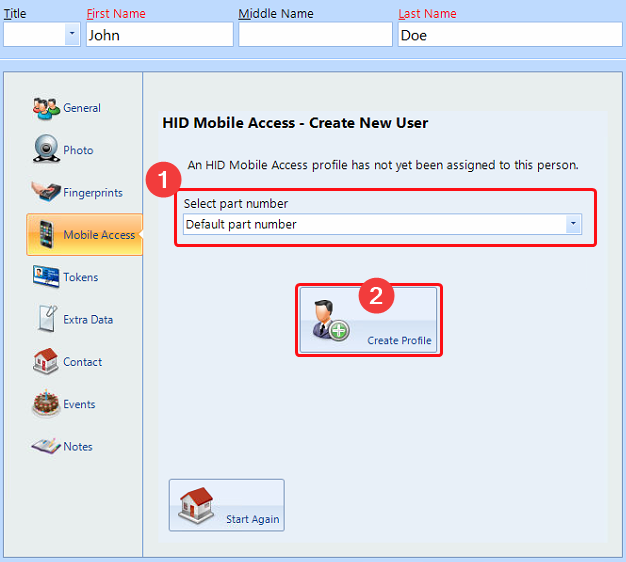Expand the Title dropdown arrow
This screenshot has height=562, width=626.
(x=72, y=34)
